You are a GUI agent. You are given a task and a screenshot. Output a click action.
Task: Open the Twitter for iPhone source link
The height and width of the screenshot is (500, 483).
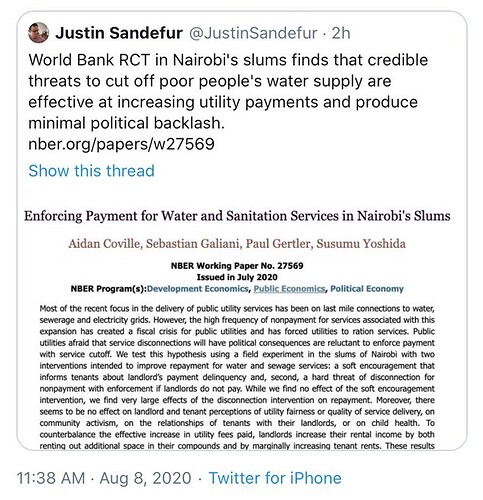[275, 478]
